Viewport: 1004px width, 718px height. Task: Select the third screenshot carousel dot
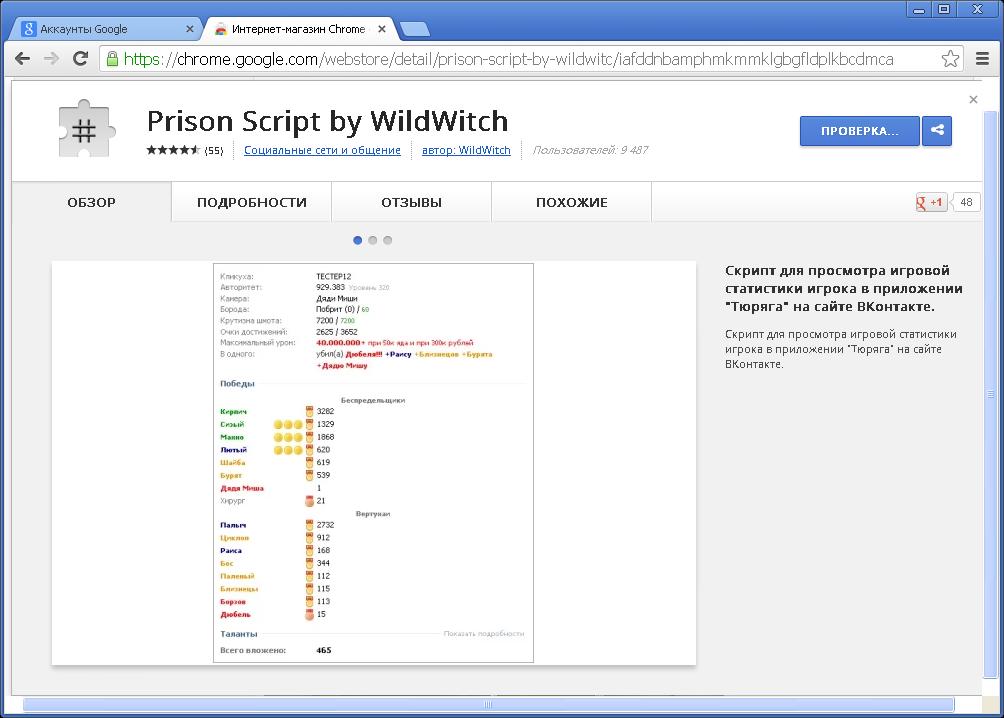pos(387,240)
